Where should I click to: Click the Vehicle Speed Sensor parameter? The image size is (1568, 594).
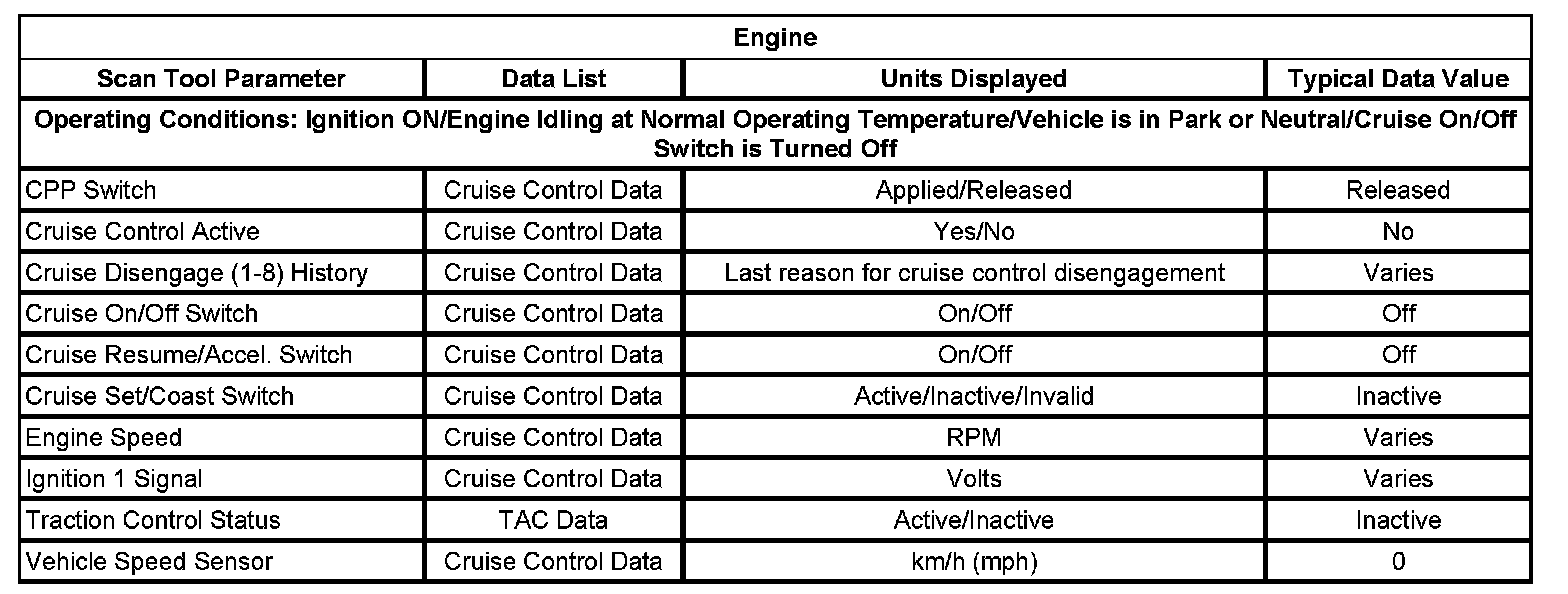(148, 561)
